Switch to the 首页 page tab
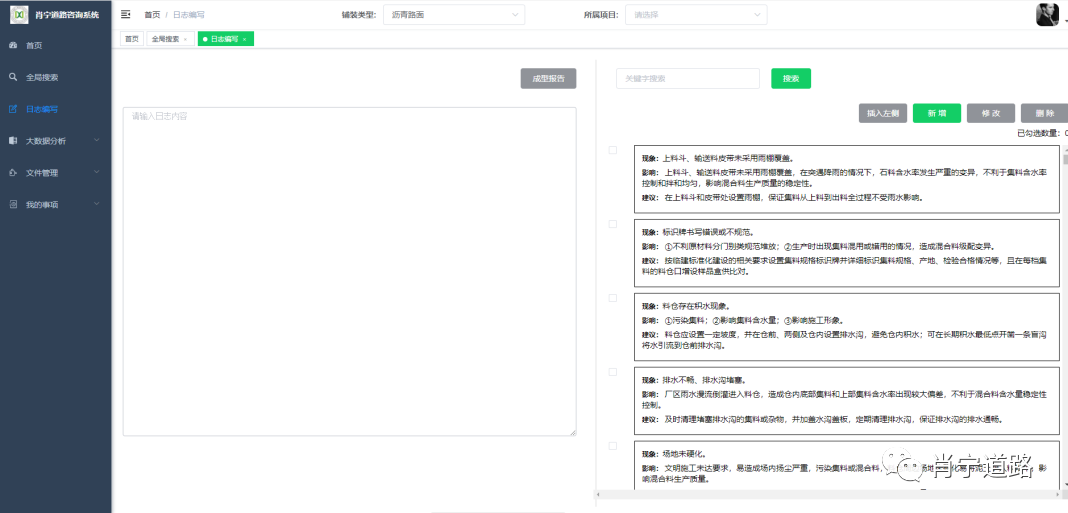1068x513 pixels. click(x=131, y=40)
